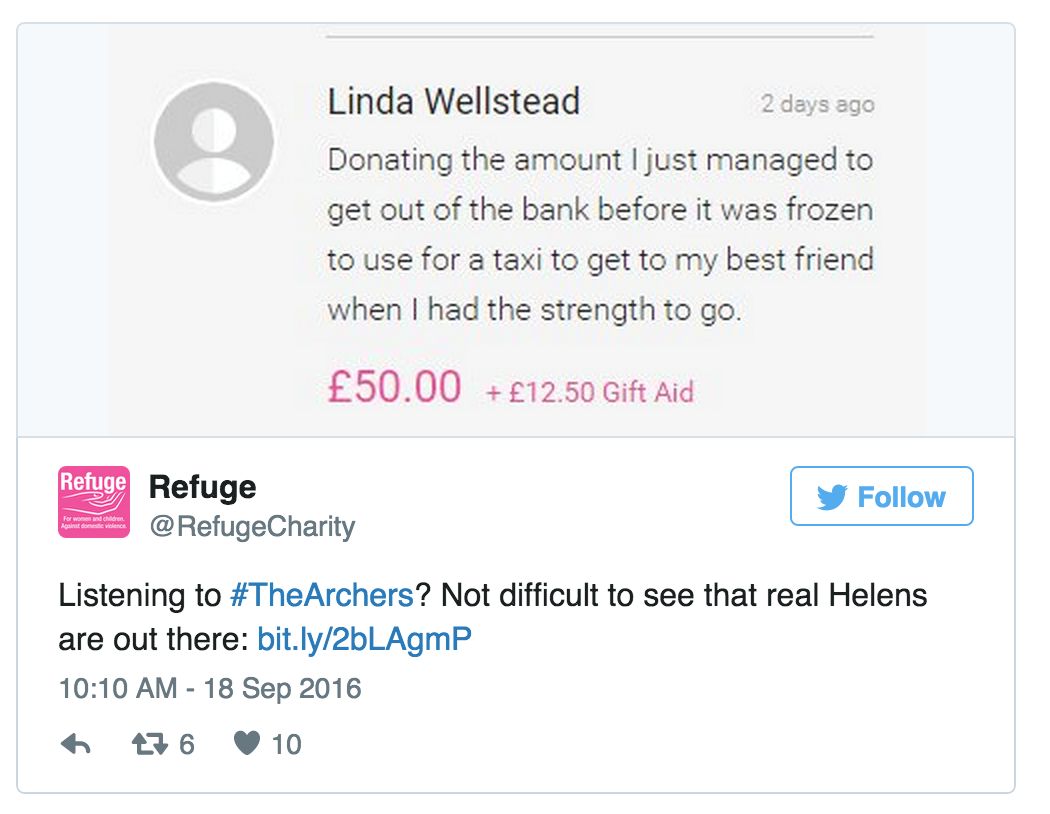The image size is (1050, 814).
Task: Like the tweet with the heart icon
Action: click(x=247, y=744)
